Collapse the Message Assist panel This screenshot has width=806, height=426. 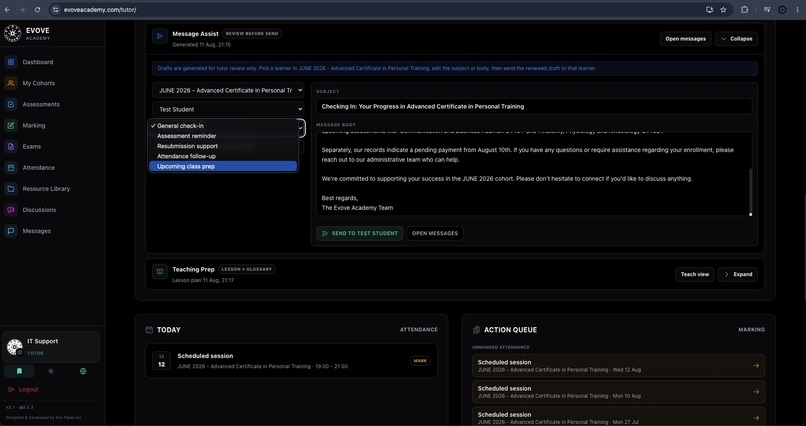[x=736, y=39]
